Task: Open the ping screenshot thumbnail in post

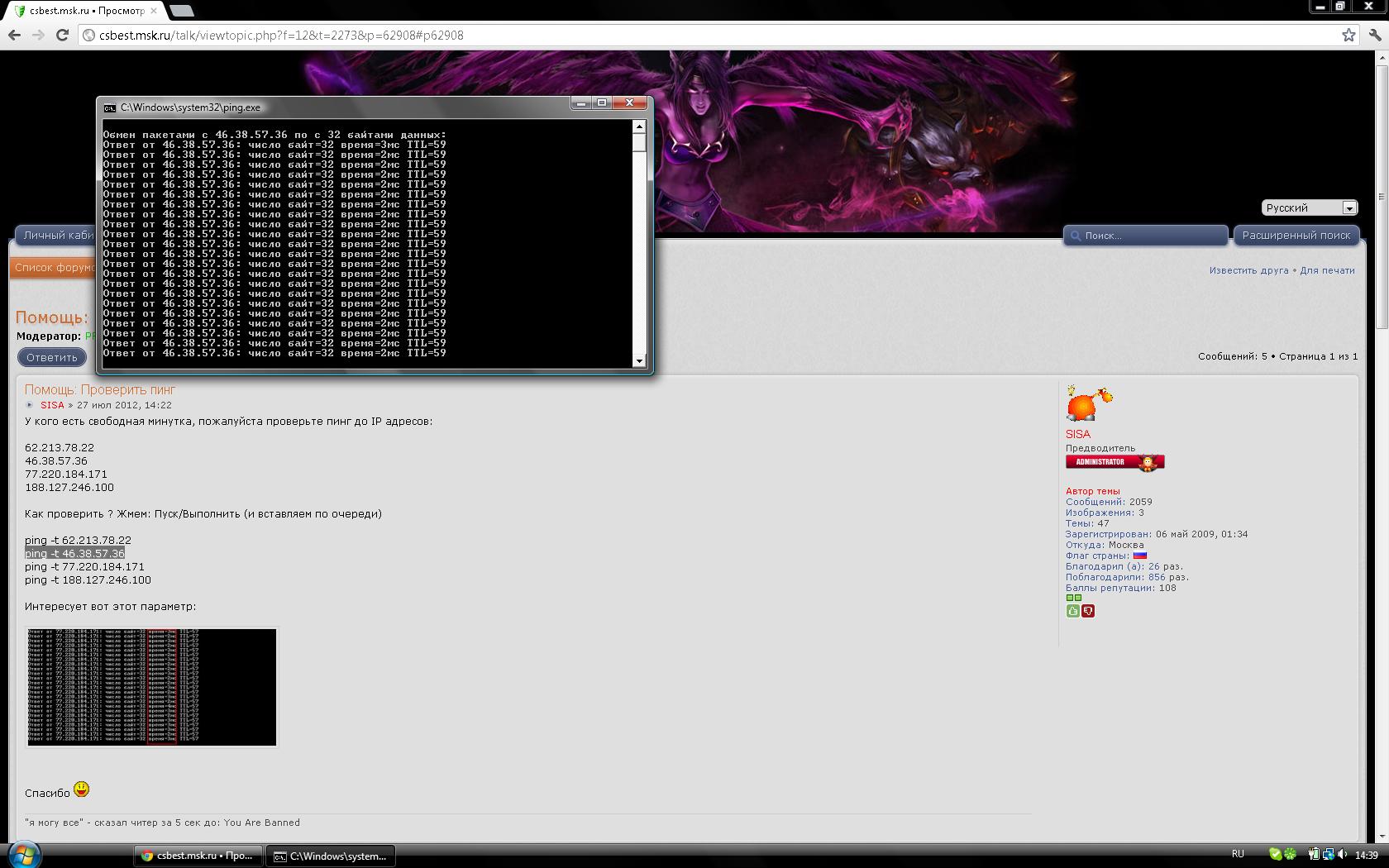Action: [152, 687]
